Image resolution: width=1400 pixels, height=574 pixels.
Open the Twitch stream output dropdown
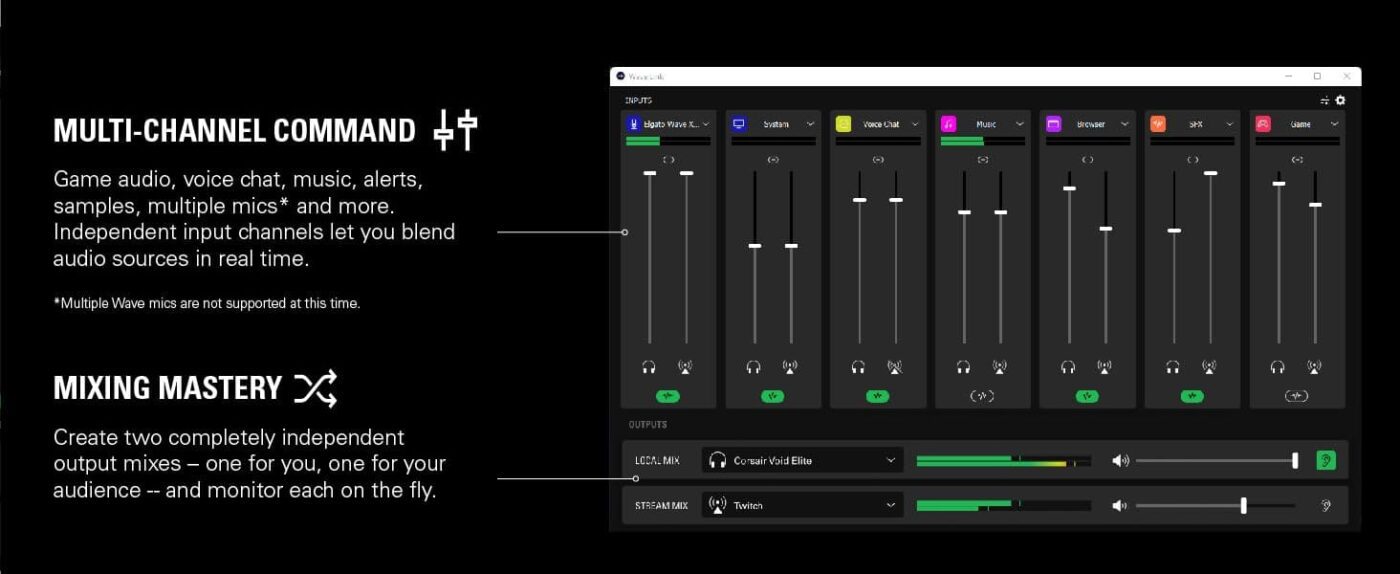tap(802, 505)
